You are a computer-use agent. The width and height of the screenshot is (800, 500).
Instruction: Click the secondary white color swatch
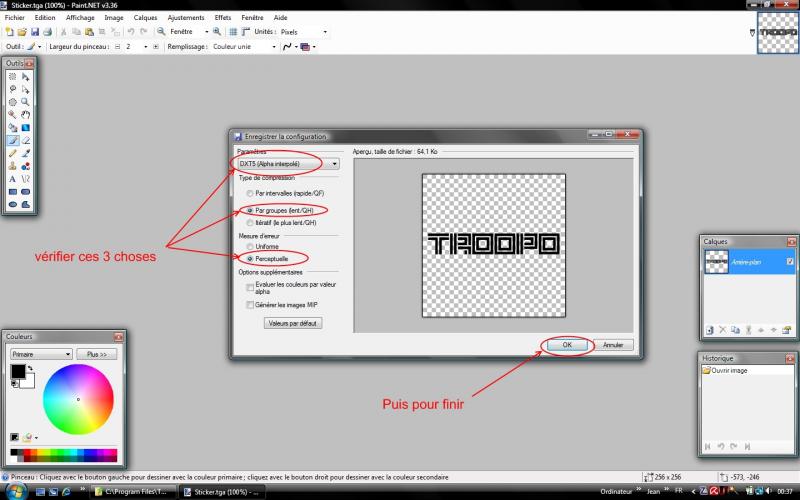[x=30, y=382]
